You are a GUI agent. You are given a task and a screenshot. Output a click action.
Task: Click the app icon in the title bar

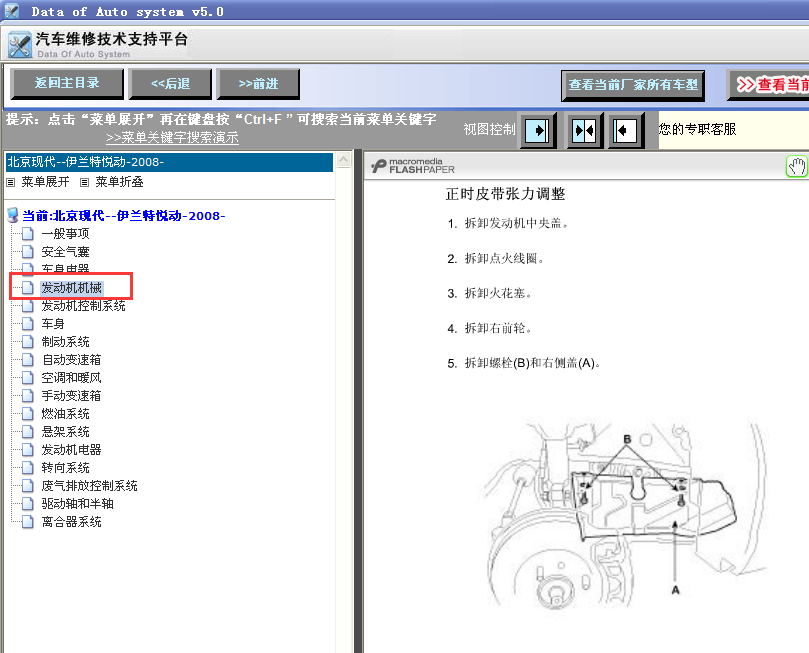pos(12,11)
